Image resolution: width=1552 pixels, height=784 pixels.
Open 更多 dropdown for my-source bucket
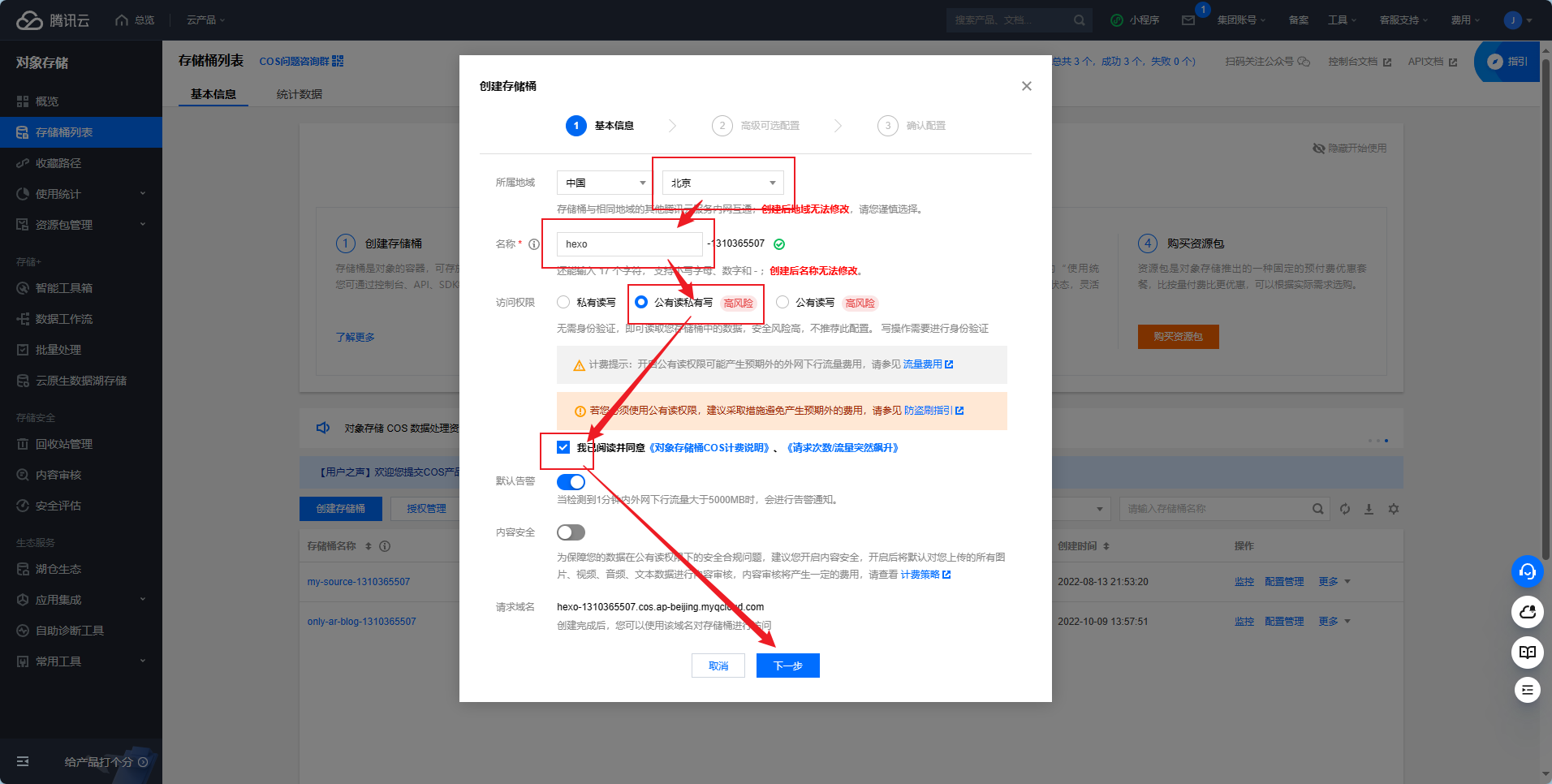pos(1334,582)
